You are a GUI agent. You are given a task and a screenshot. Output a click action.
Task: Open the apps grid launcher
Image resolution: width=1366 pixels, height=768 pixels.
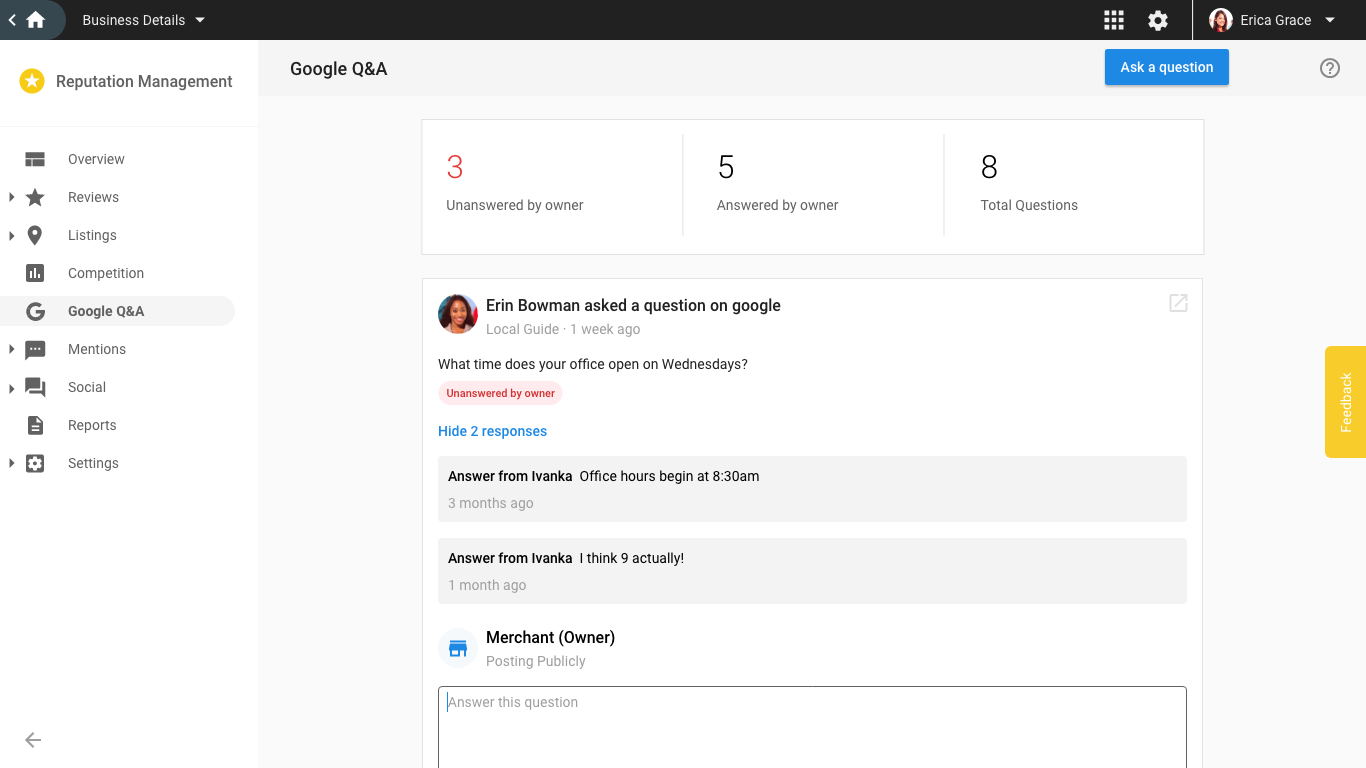pos(1114,20)
